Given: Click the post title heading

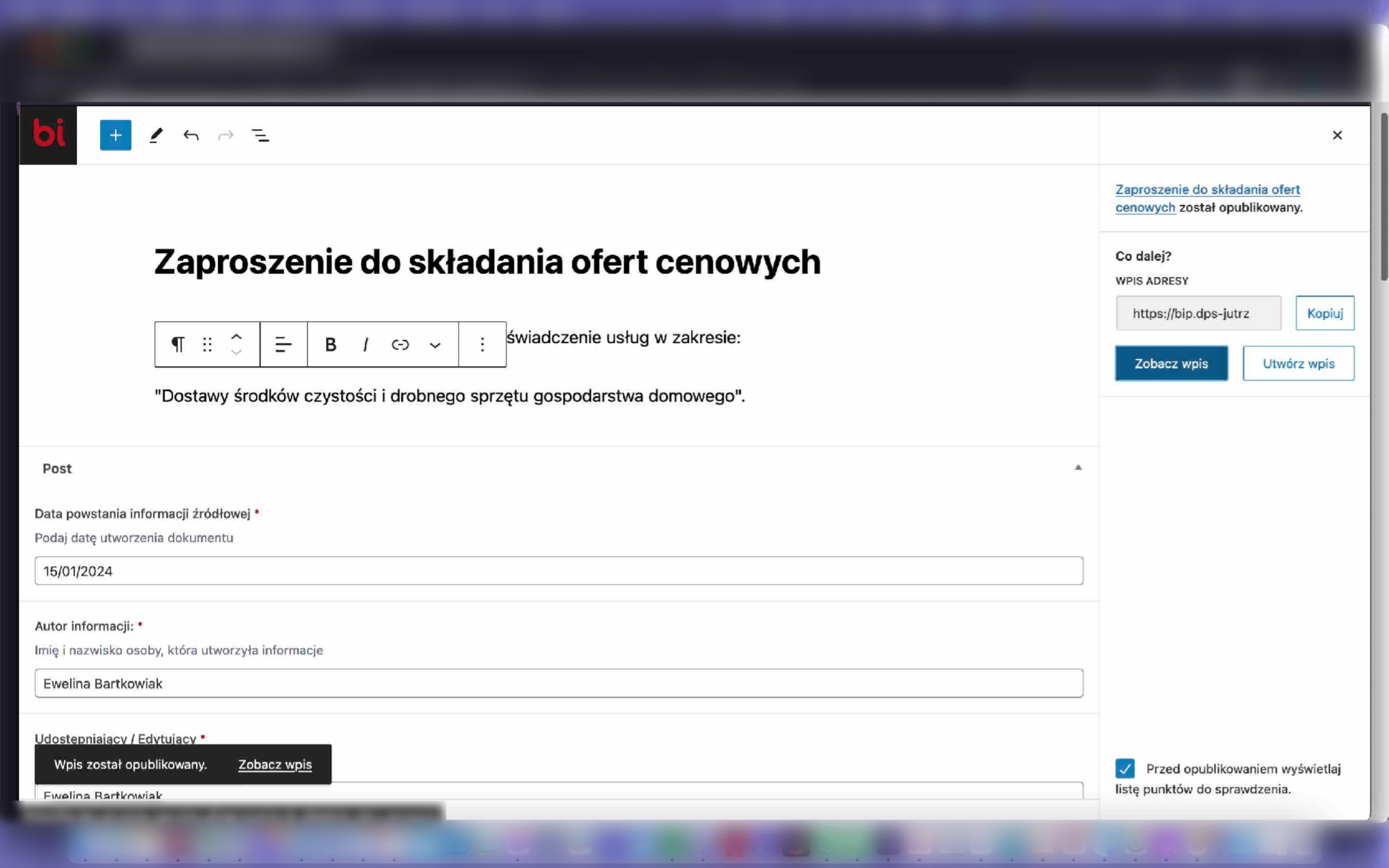Looking at the screenshot, I should (487, 262).
